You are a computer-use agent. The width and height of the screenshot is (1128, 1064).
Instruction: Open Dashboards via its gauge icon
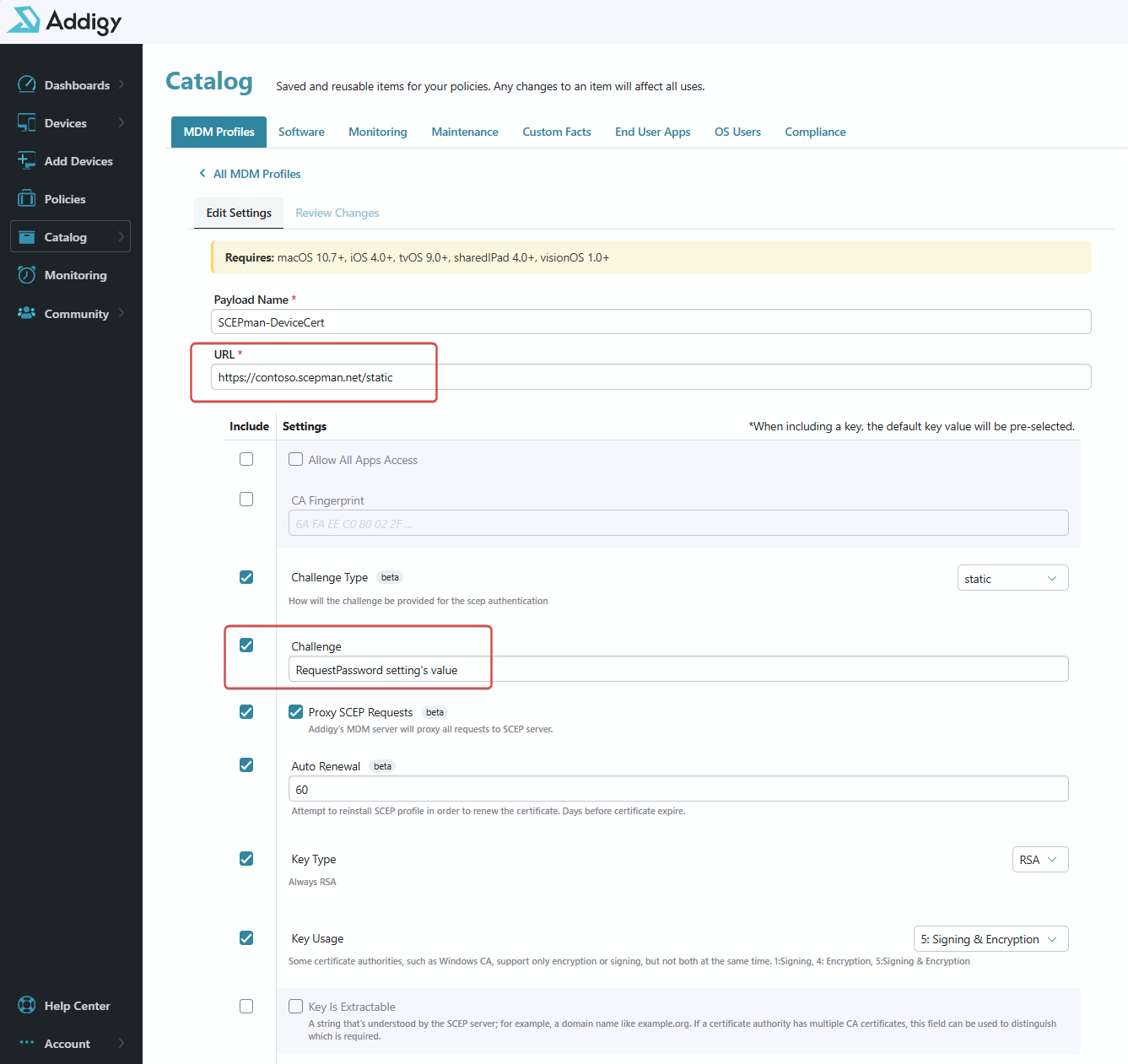[x=27, y=84]
